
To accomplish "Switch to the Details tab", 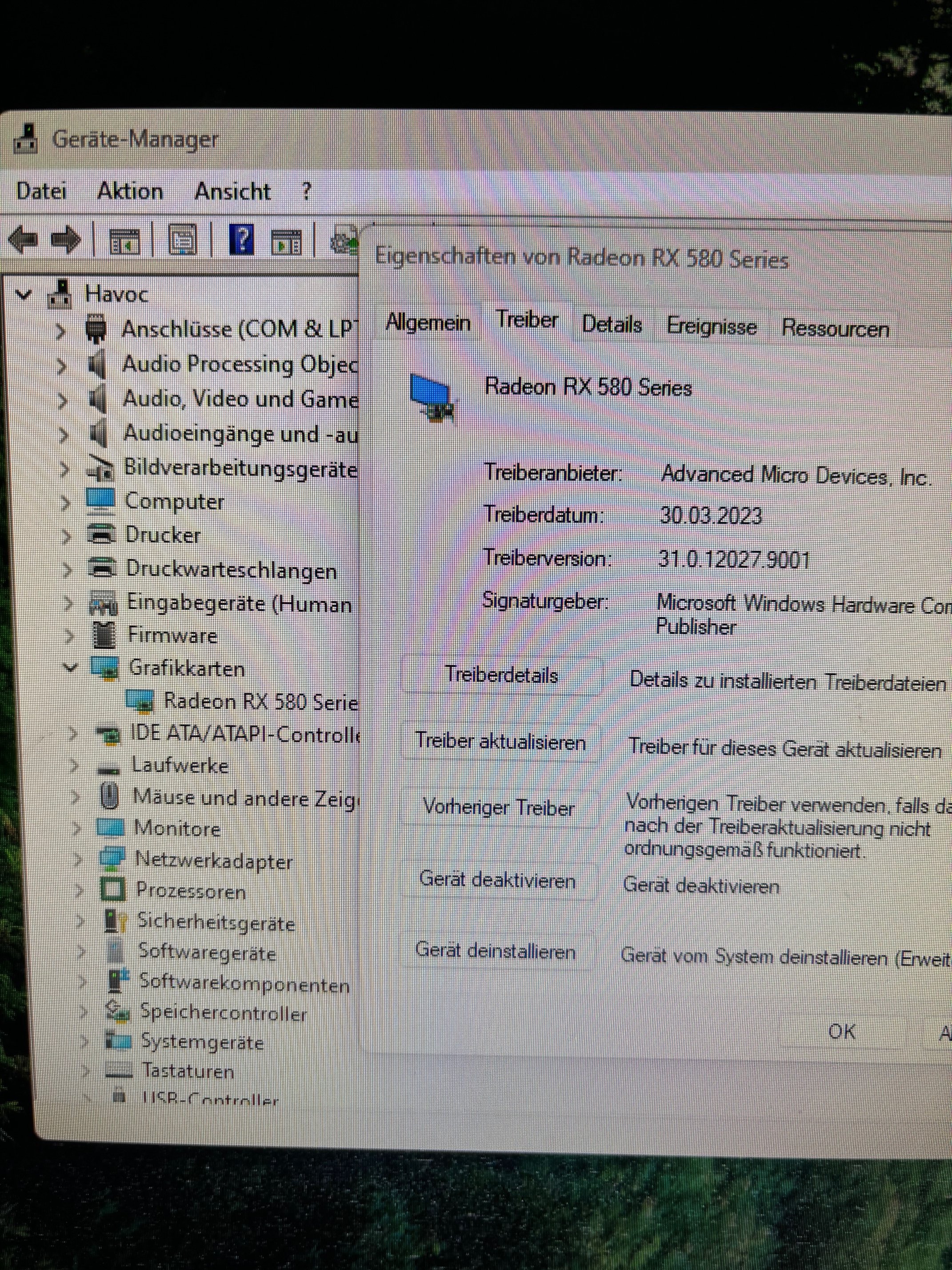I will tap(611, 325).
